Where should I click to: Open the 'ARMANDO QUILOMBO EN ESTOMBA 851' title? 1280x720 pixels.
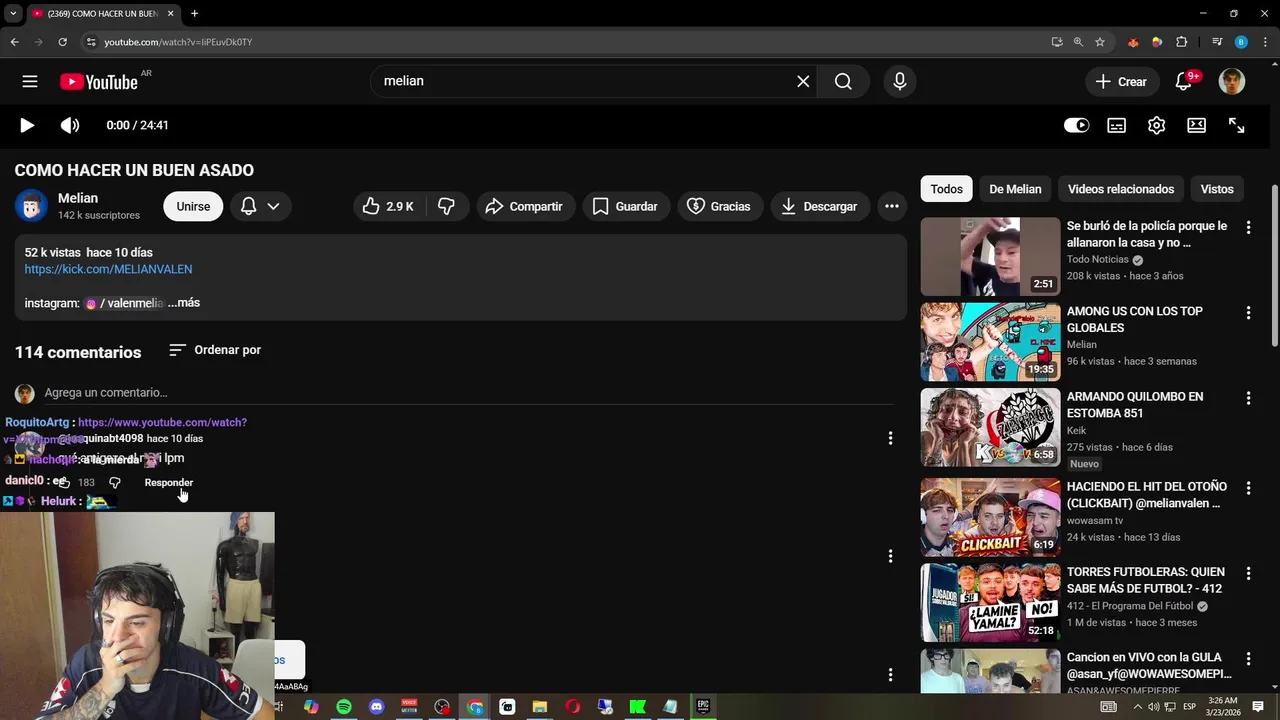click(1135, 405)
